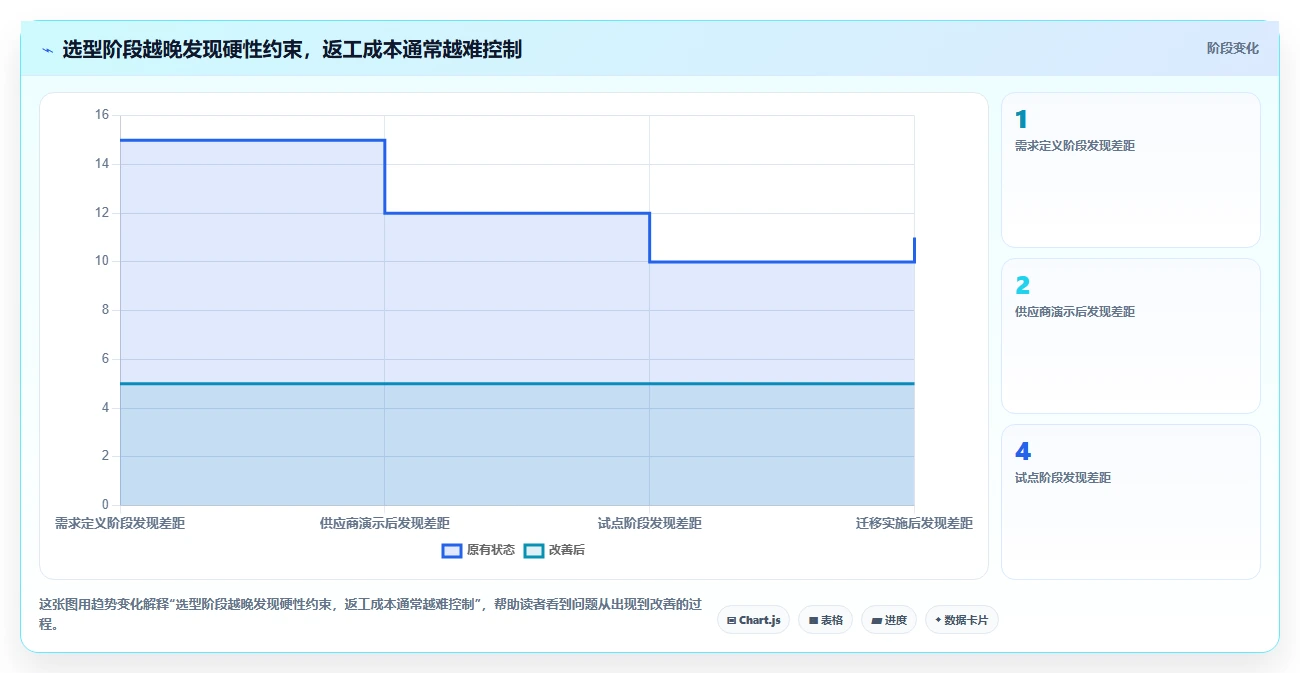Open card 2 供应商演示后发现差距
The image size is (1300, 673).
(1131, 336)
